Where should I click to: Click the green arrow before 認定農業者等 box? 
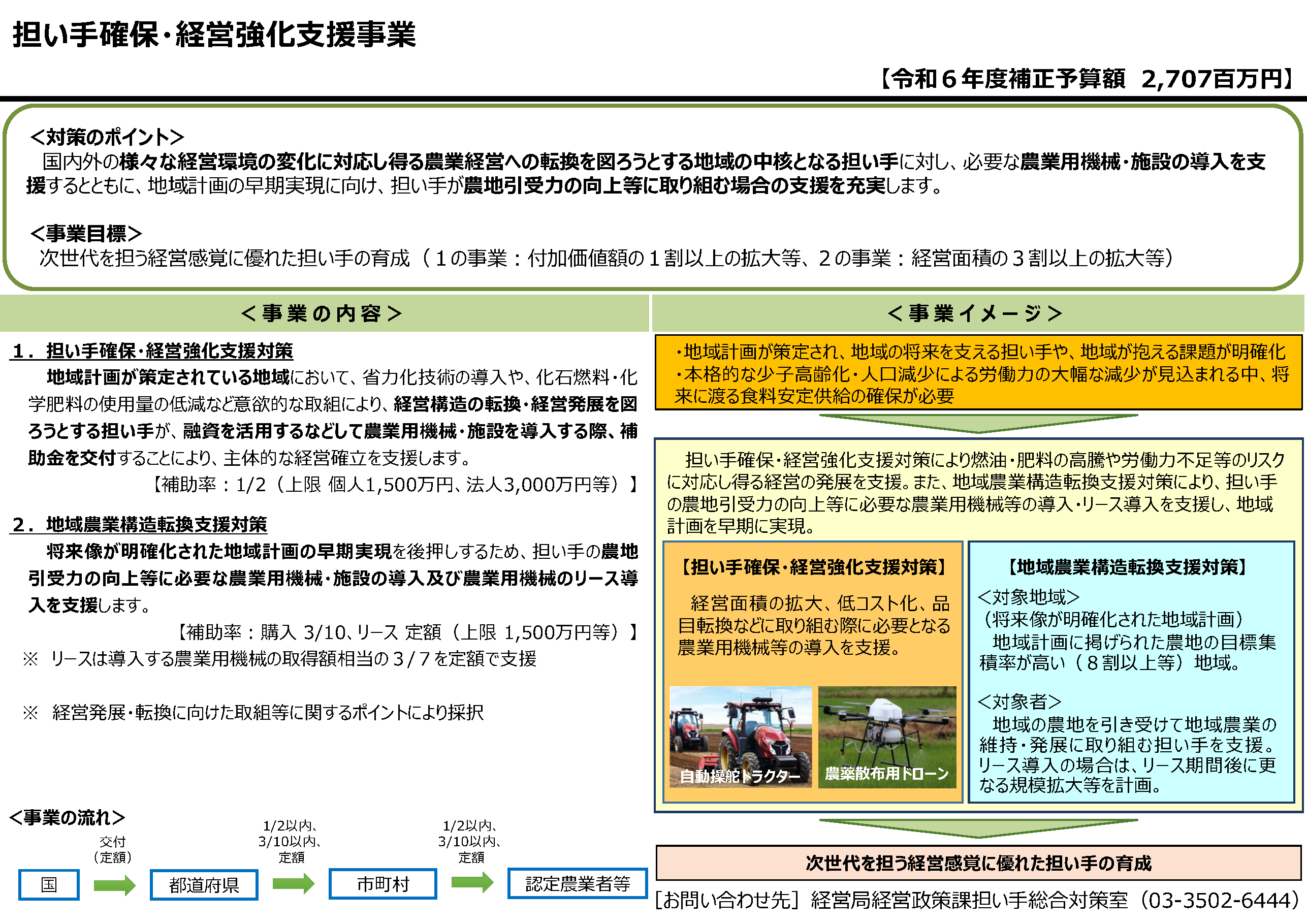pos(472,882)
